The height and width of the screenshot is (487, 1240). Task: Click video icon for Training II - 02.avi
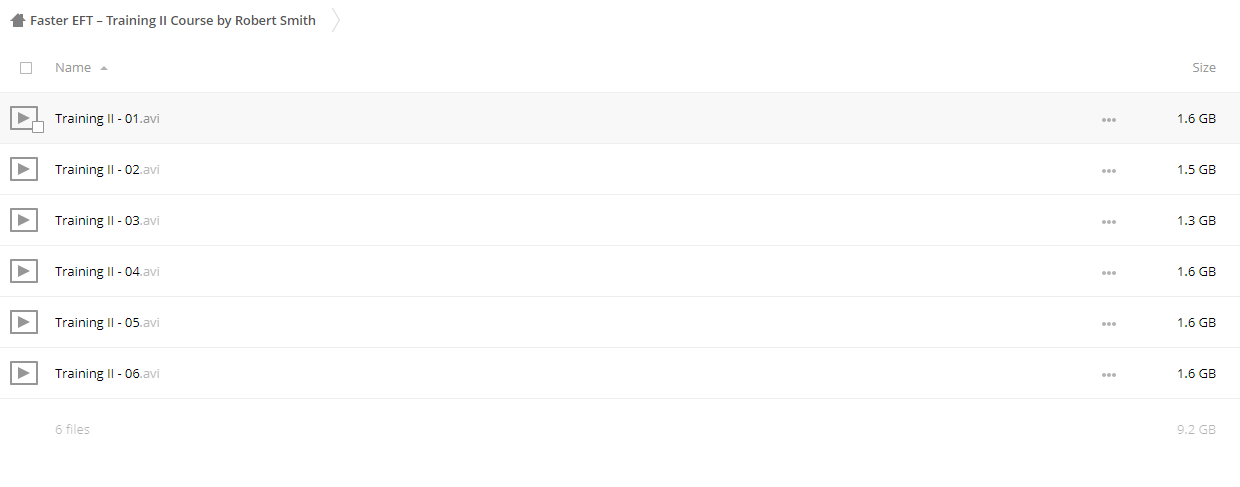24,169
